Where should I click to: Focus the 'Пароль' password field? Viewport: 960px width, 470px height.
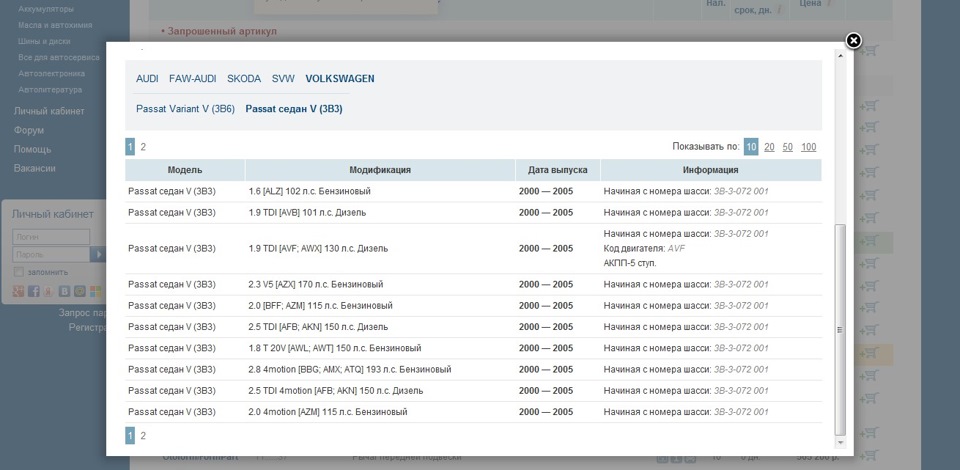coord(51,255)
